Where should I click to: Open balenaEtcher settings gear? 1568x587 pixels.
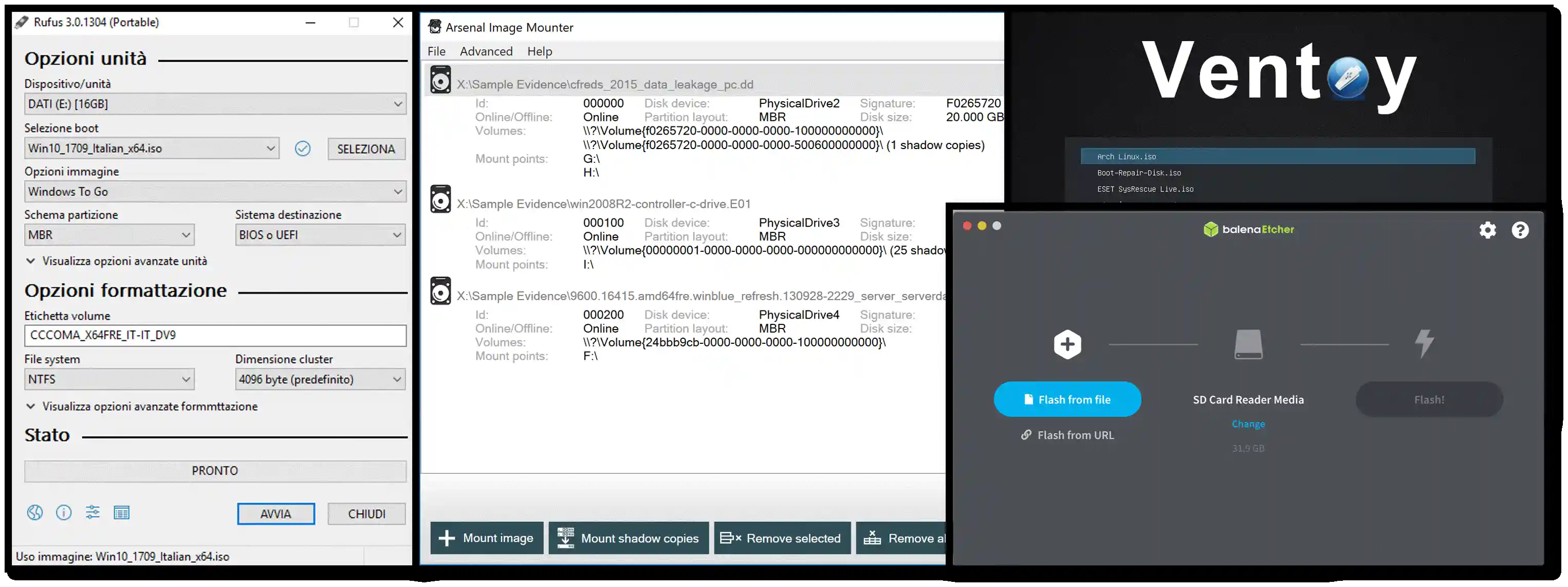(x=1488, y=230)
